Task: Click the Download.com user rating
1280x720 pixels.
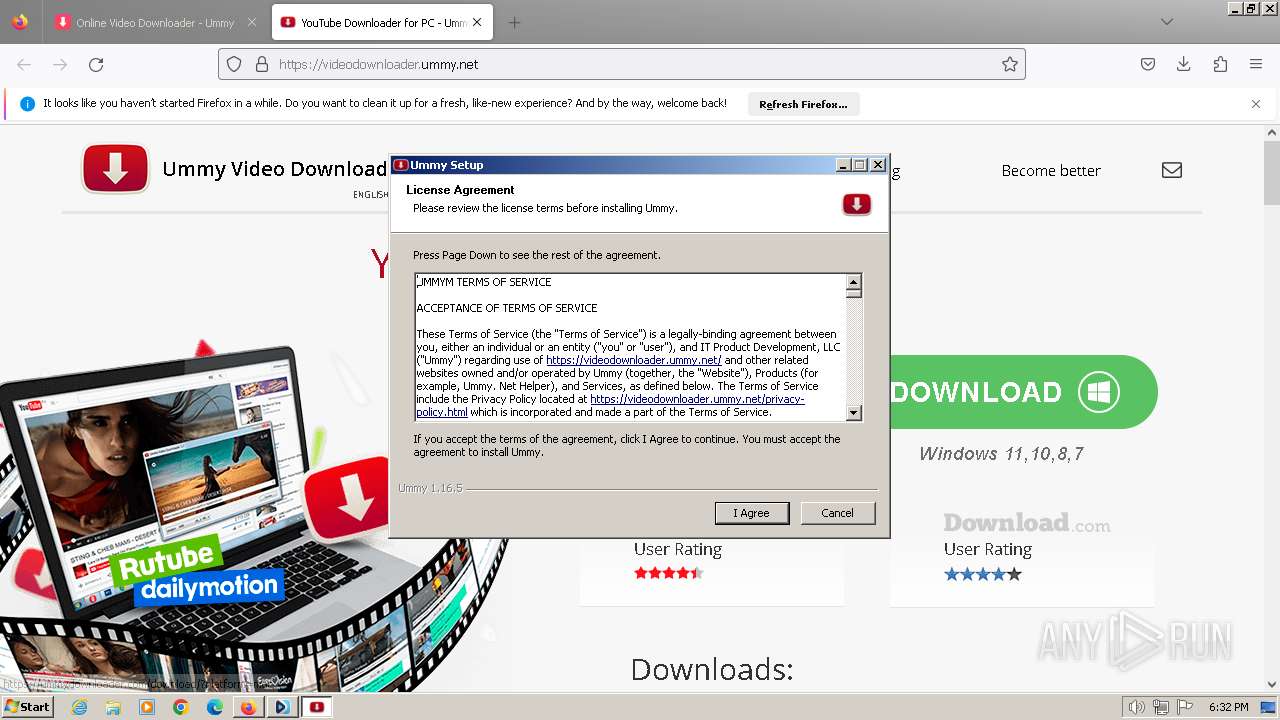Action: [x=983, y=574]
